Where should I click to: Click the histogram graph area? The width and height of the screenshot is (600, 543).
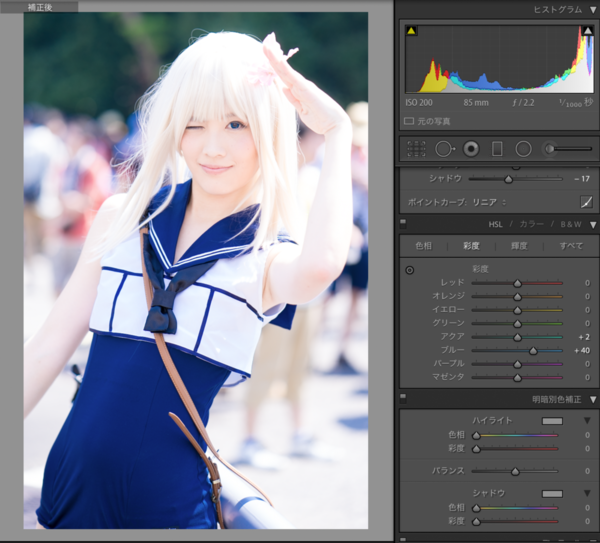pos(499,59)
